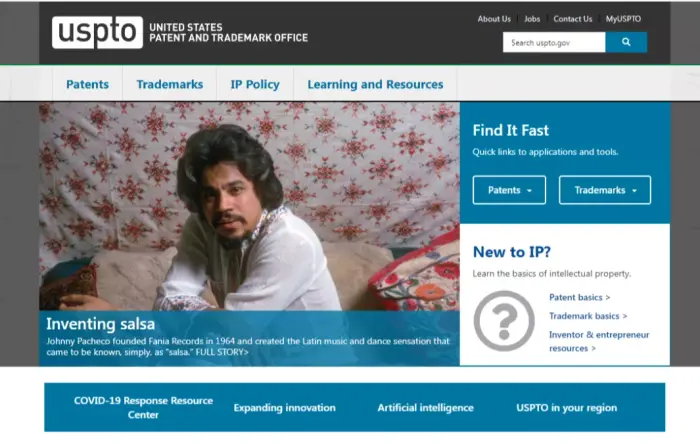The image size is (700, 444).
Task: Open Learning and Resources menu
Action: pos(374,85)
